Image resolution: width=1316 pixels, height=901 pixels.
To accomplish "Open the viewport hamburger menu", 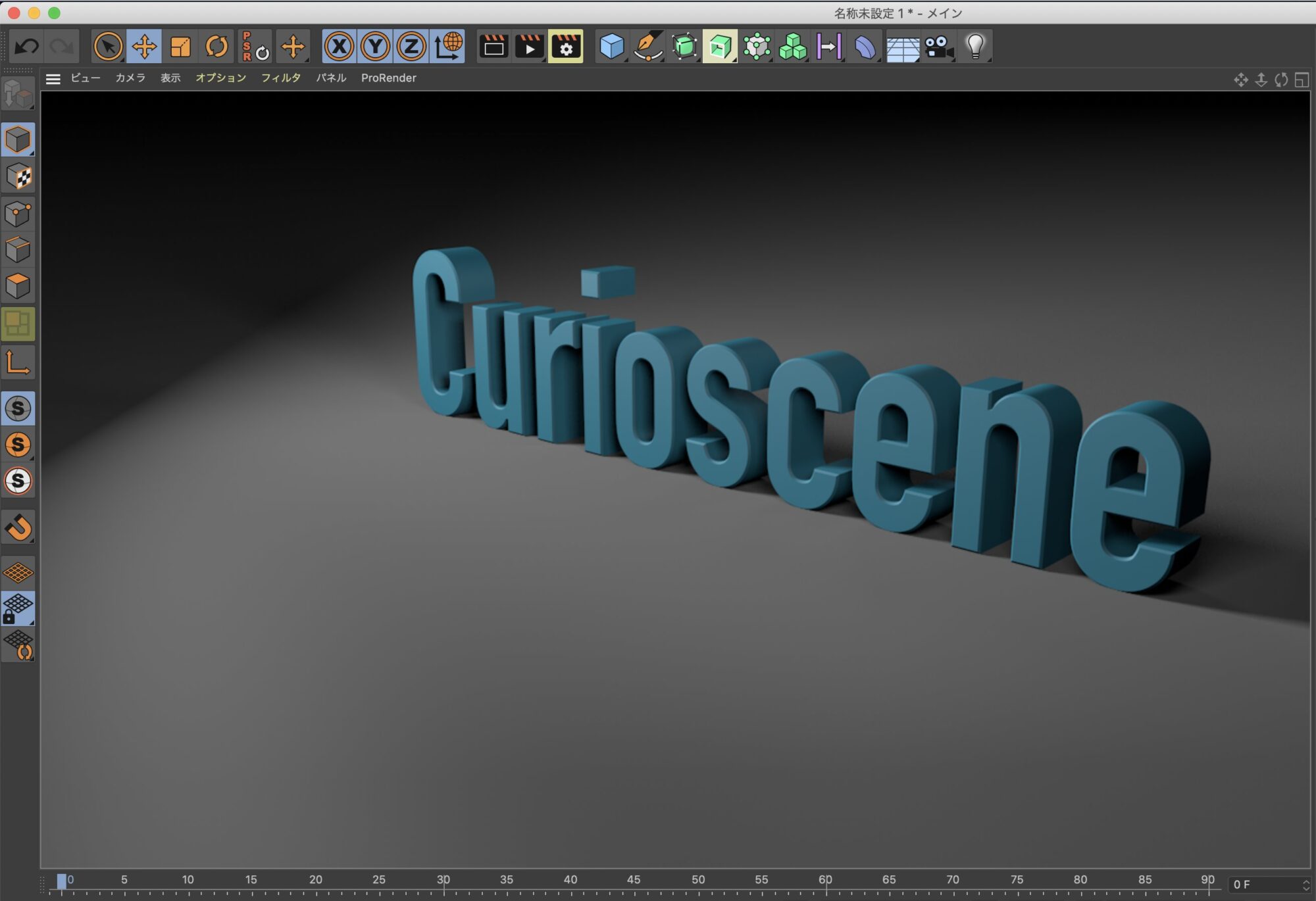I will point(53,79).
